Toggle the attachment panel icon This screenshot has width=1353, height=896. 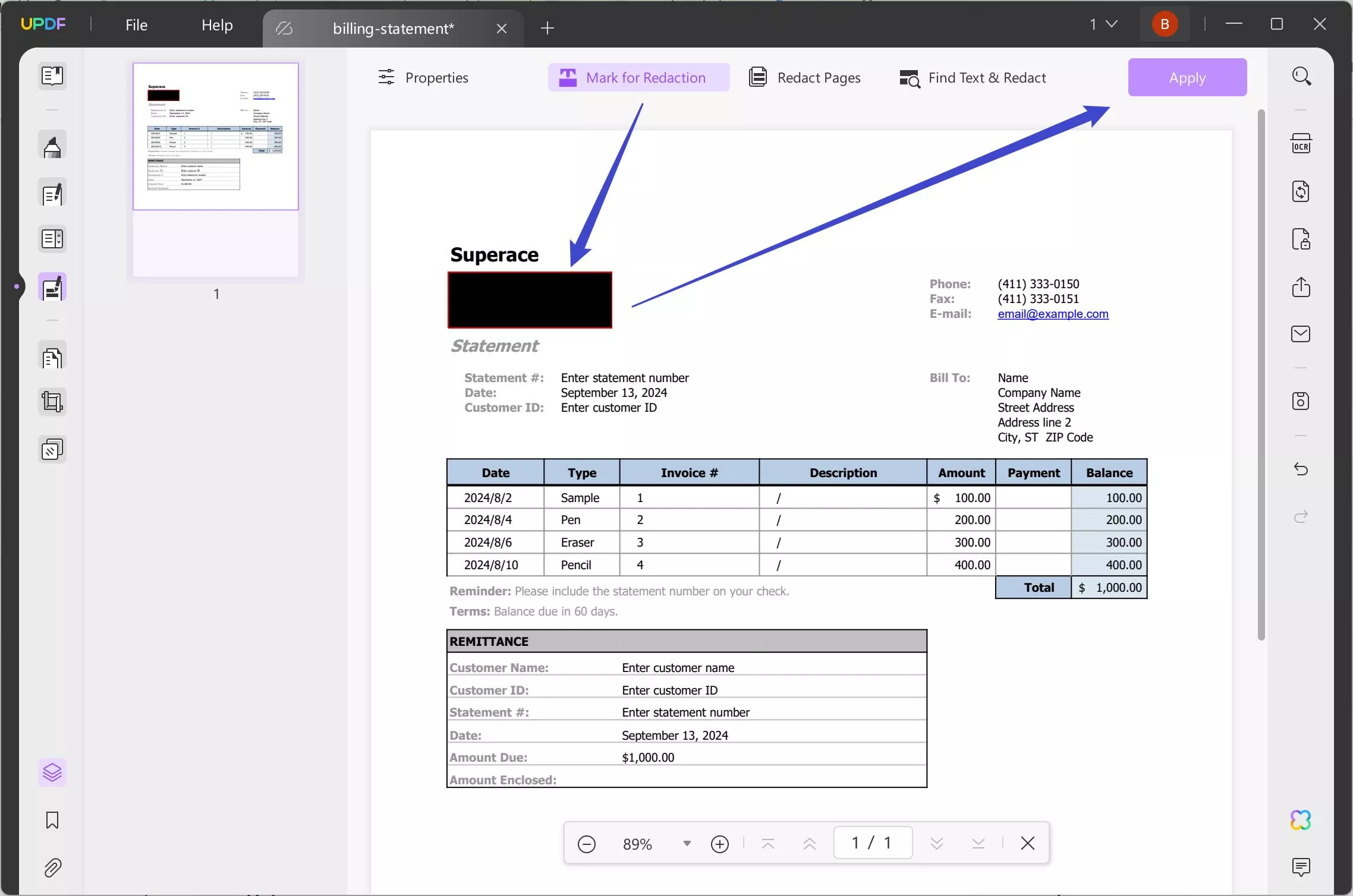[52, 868]
